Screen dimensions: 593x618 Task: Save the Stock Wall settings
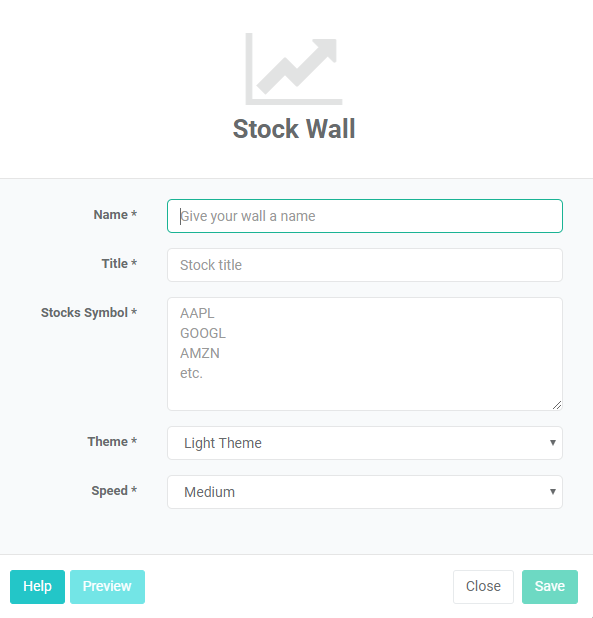pyautogui.click(x=550, y=586)
